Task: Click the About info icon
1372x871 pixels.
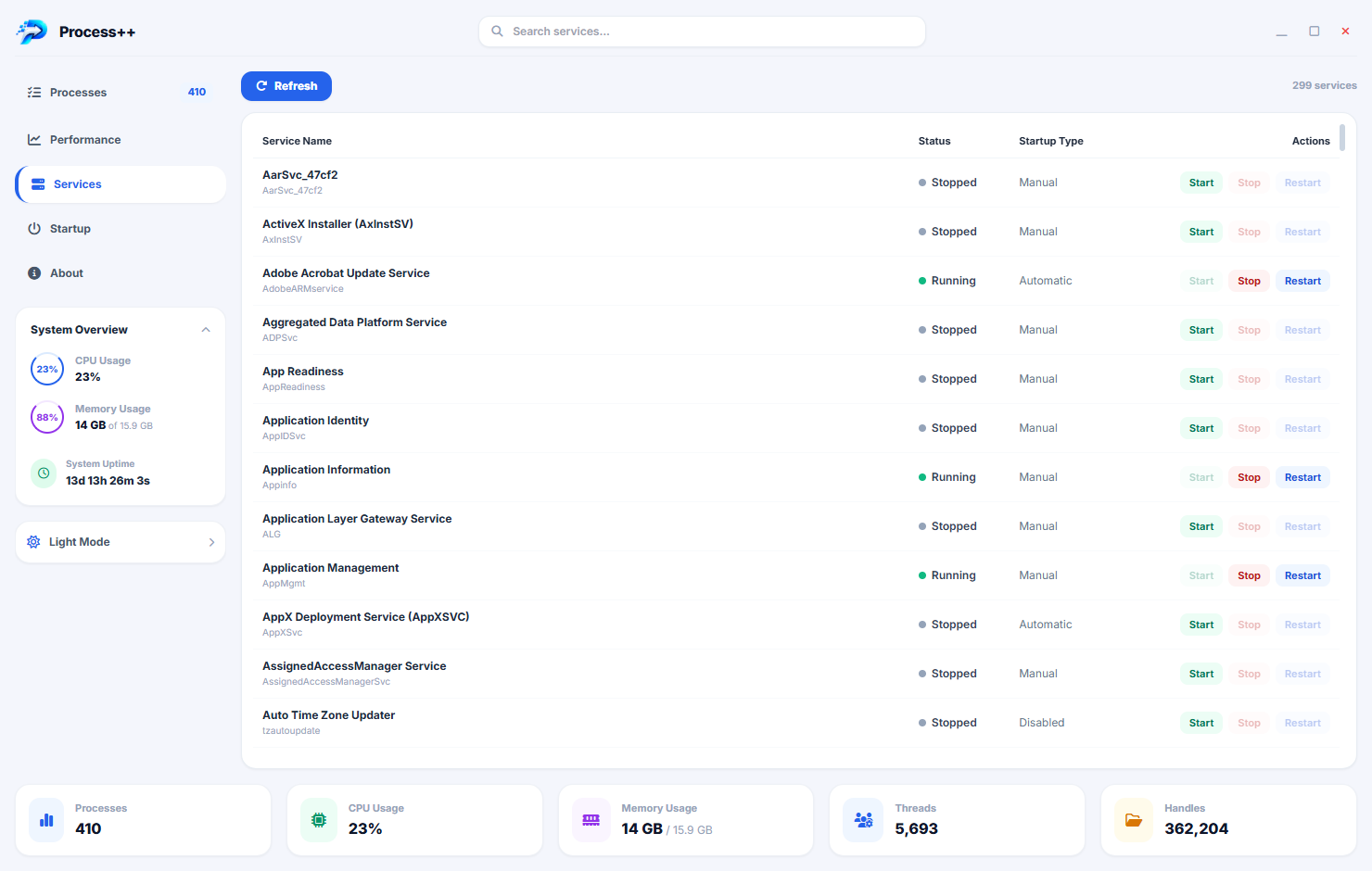Action: [x=34, y=273]
